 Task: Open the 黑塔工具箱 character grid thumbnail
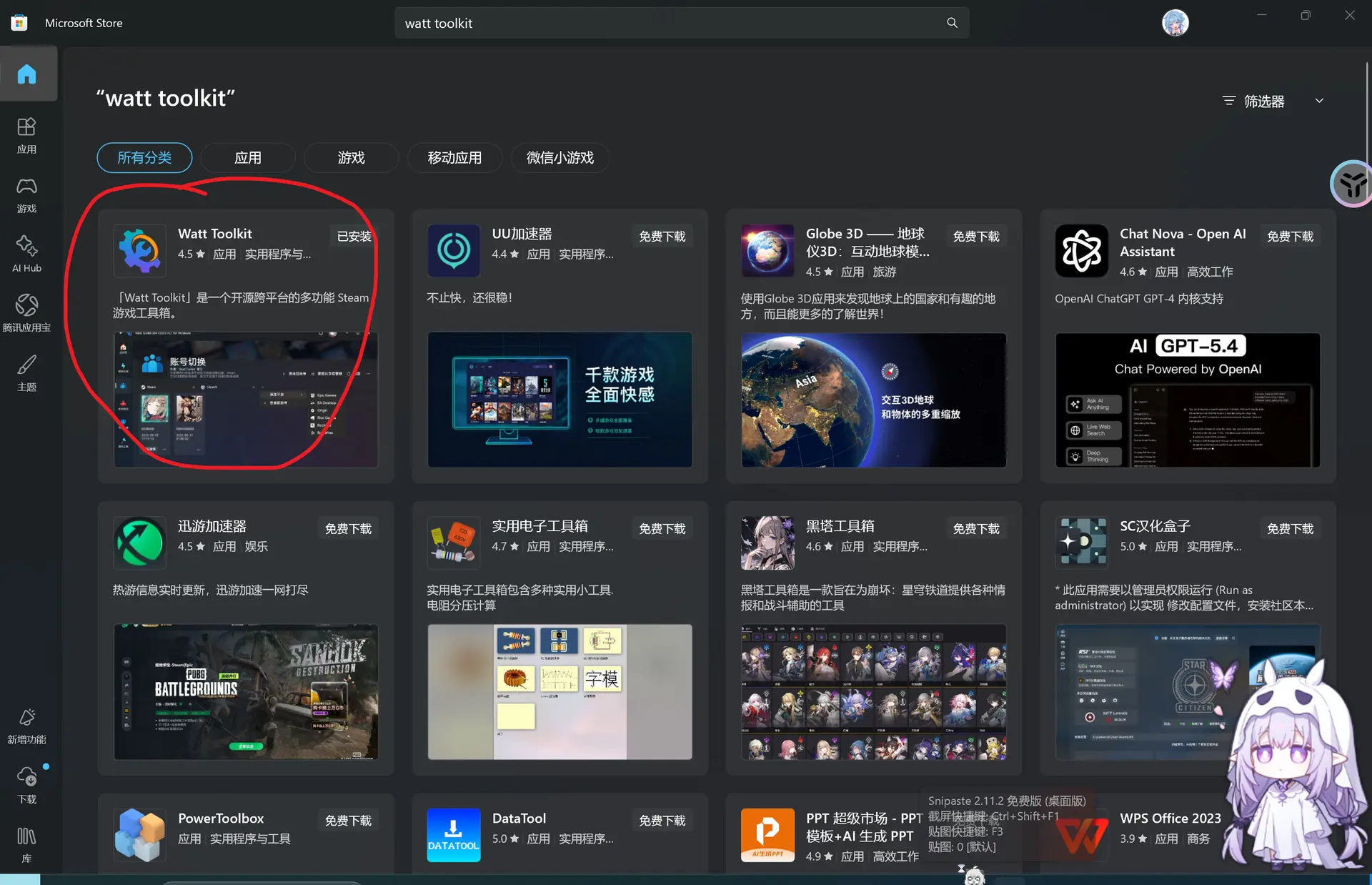pos(874,692)
